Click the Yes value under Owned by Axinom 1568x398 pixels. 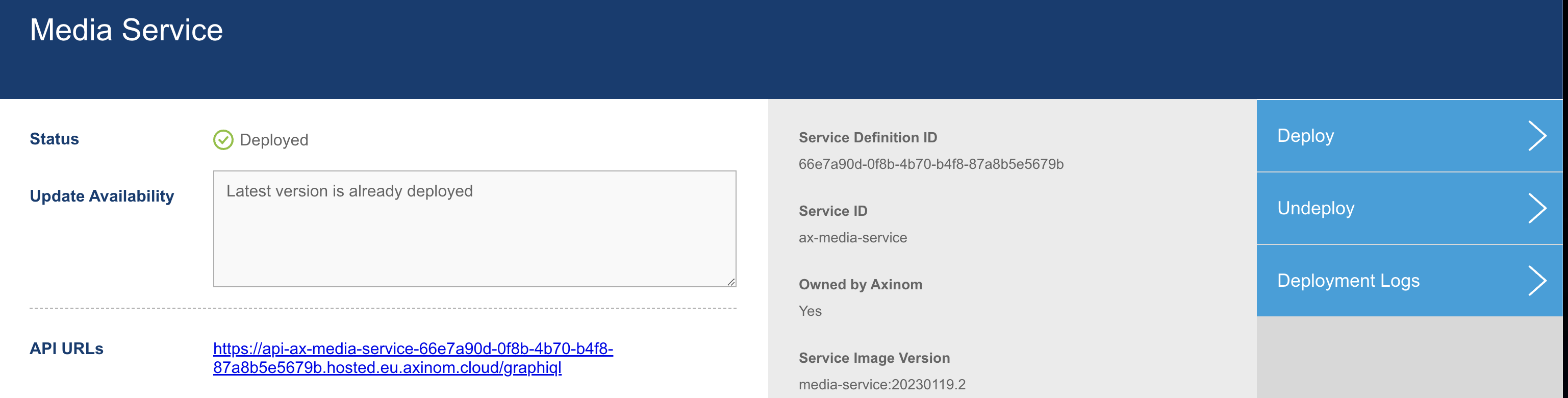coord(810,311)
